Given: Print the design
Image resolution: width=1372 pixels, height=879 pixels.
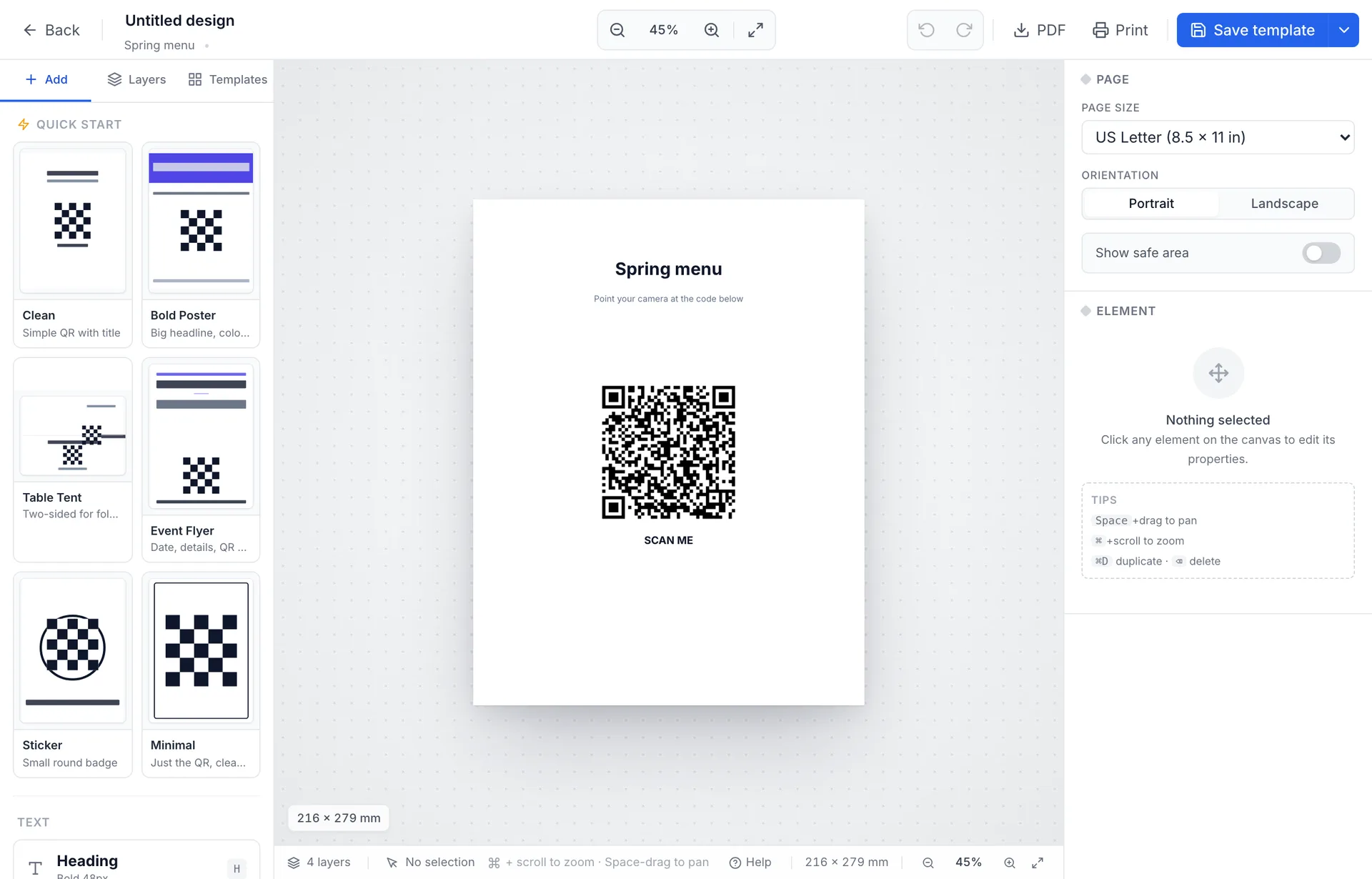Looking at the screenshot, I should 1120,30.
